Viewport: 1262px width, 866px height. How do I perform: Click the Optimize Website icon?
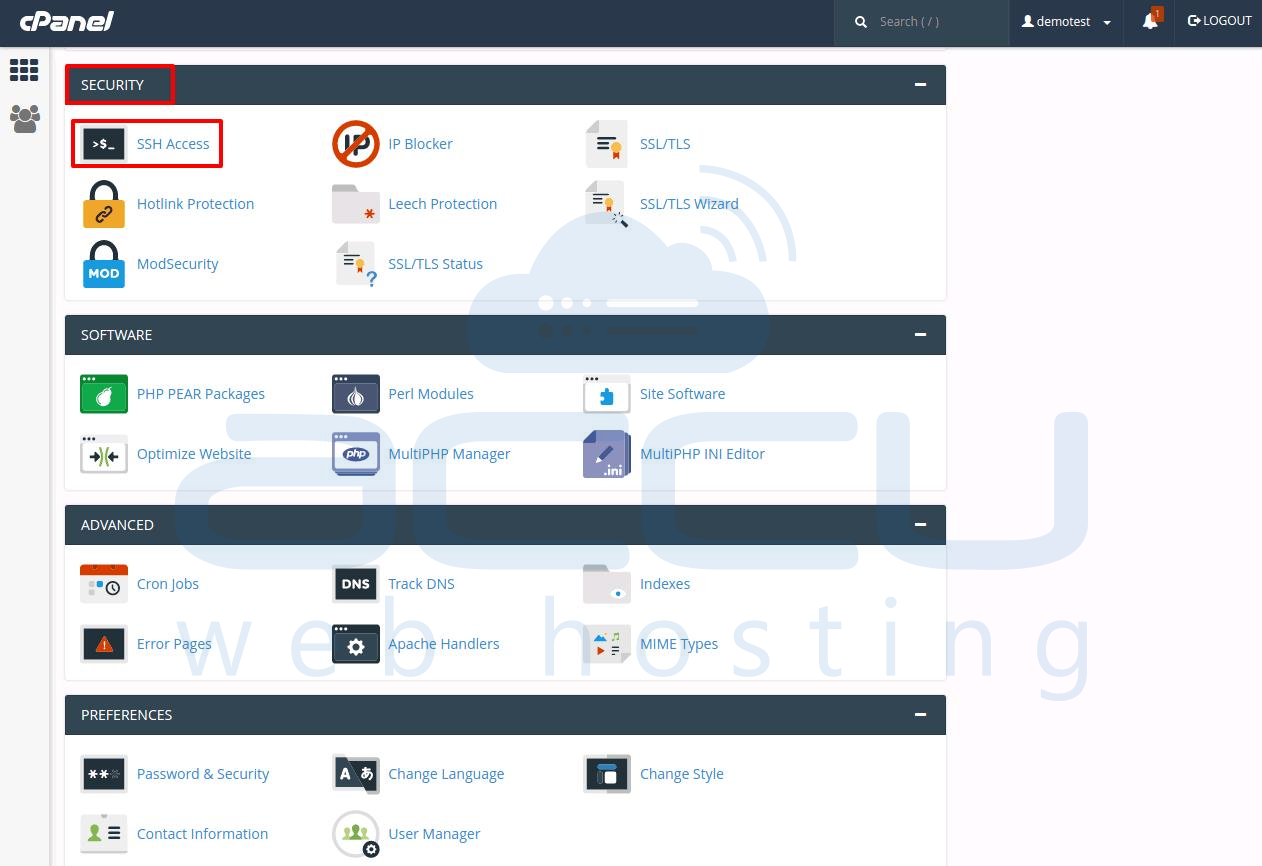point(104,454)
